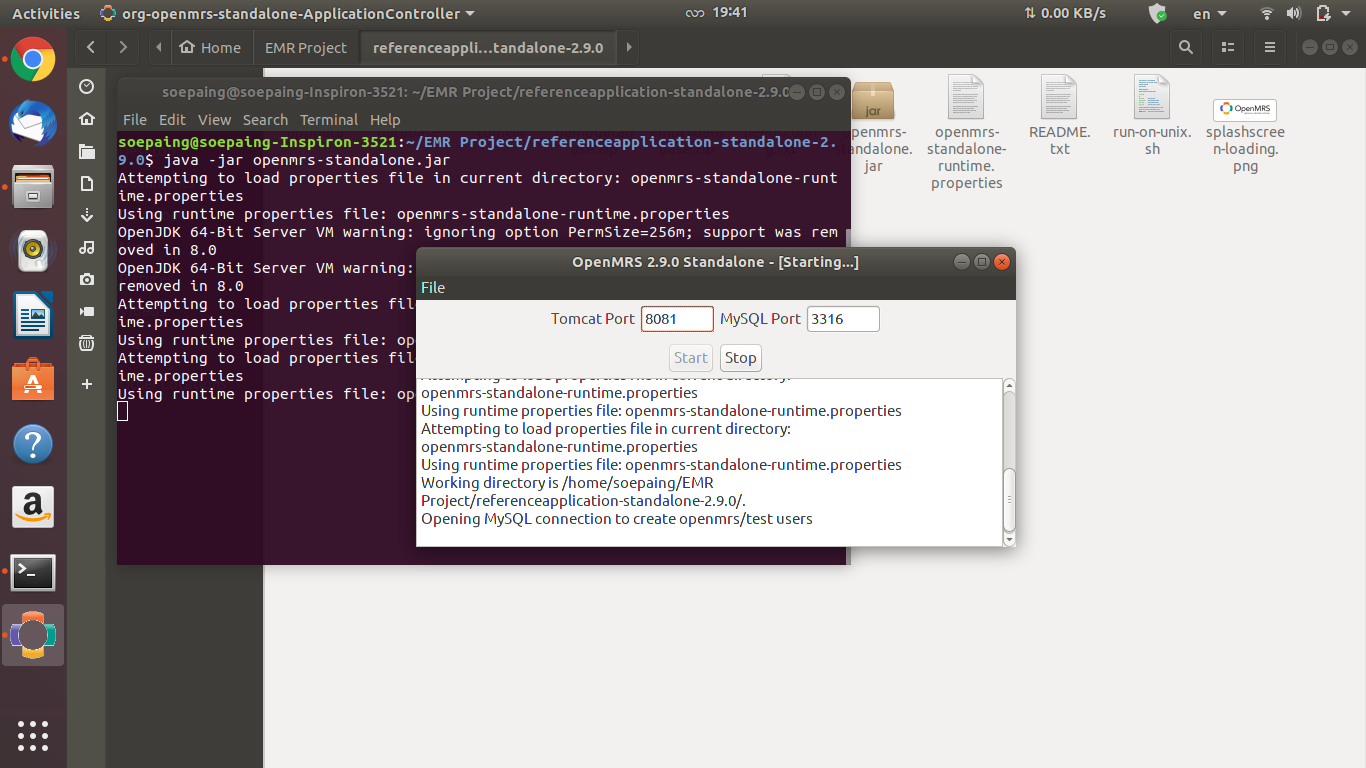Click the network speed indicator 0.00 KB/s
1366x768 pixels.
click(1065, 13)
